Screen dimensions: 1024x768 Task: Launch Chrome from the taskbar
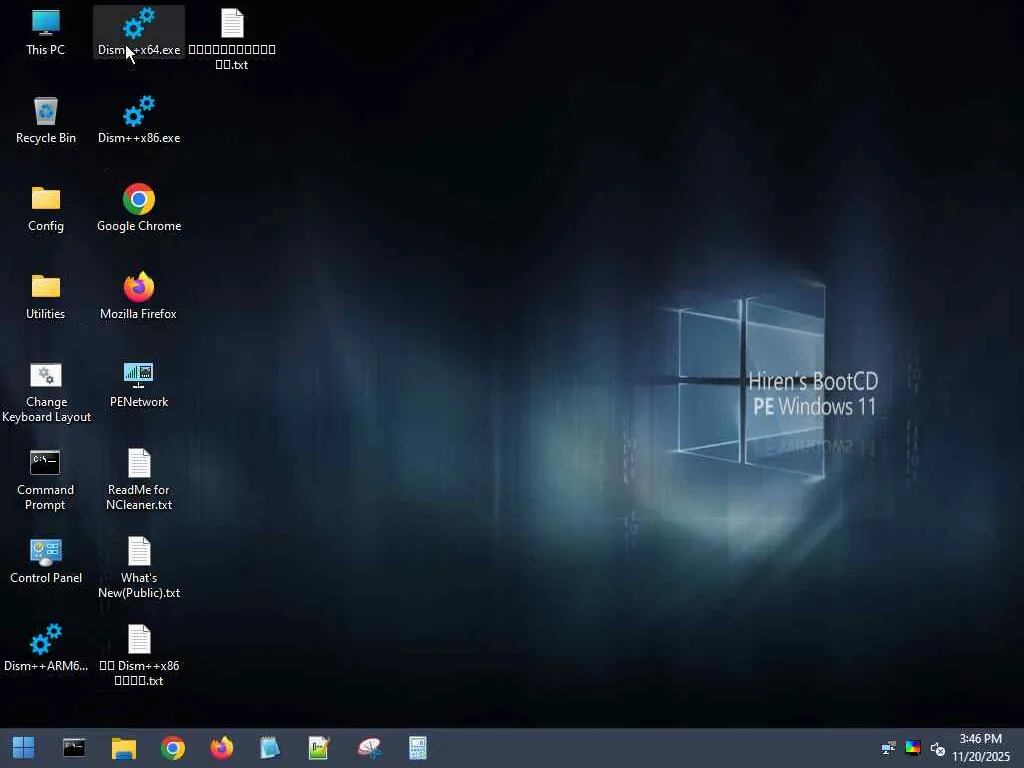(x=172, y=748)
